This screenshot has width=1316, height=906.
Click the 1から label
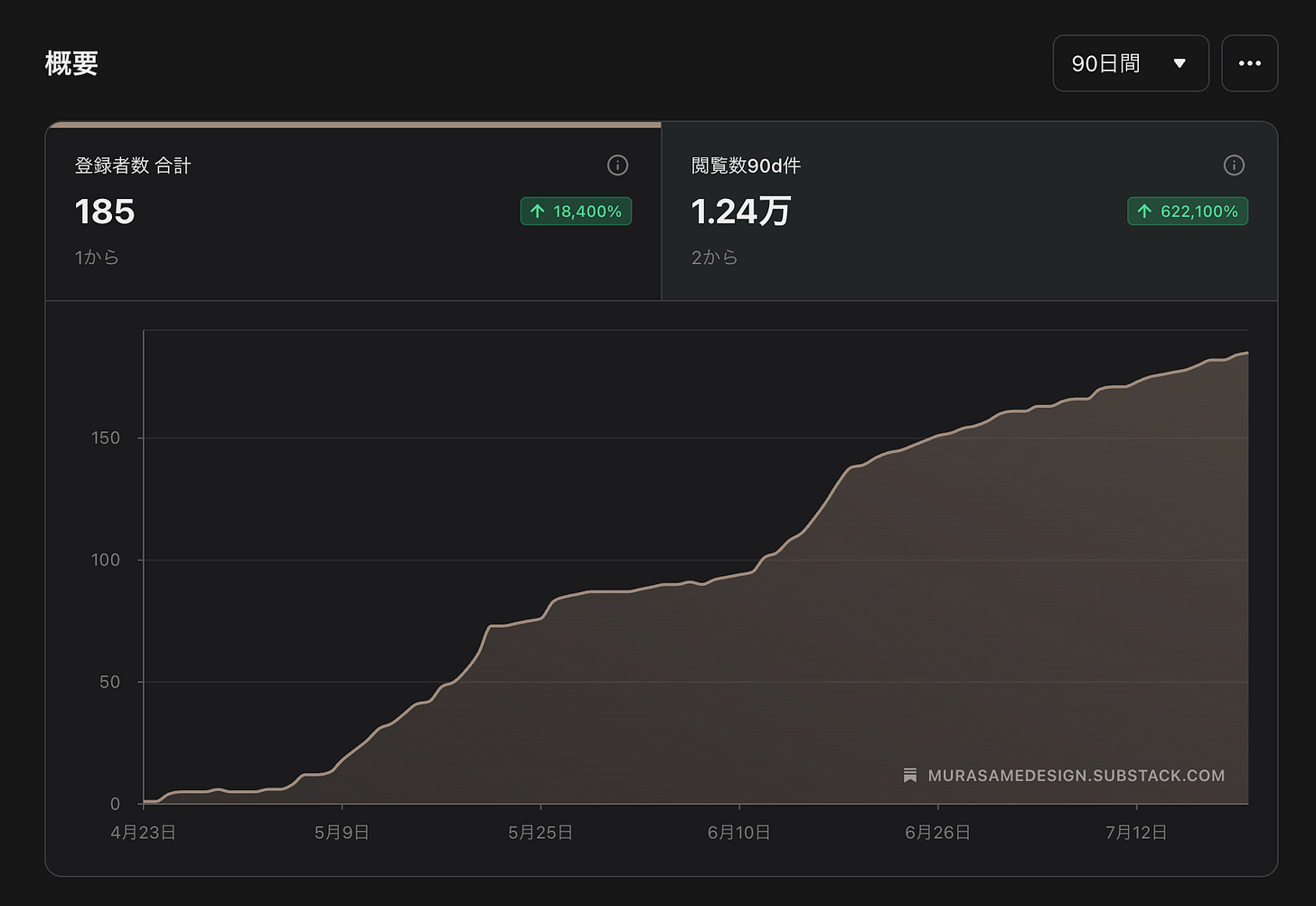coord(97,258)
